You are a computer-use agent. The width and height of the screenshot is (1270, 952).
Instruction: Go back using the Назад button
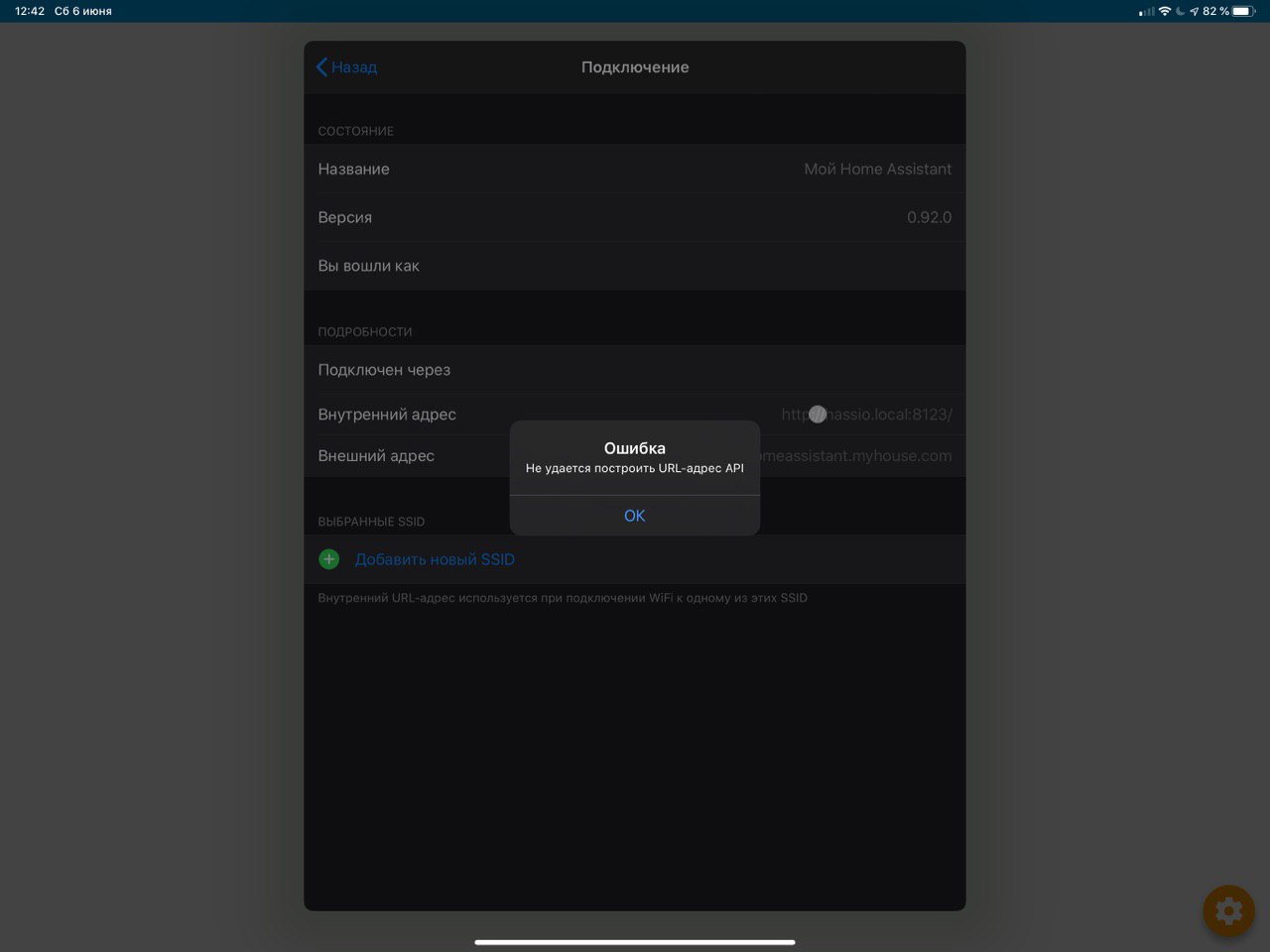coord(346,67)
